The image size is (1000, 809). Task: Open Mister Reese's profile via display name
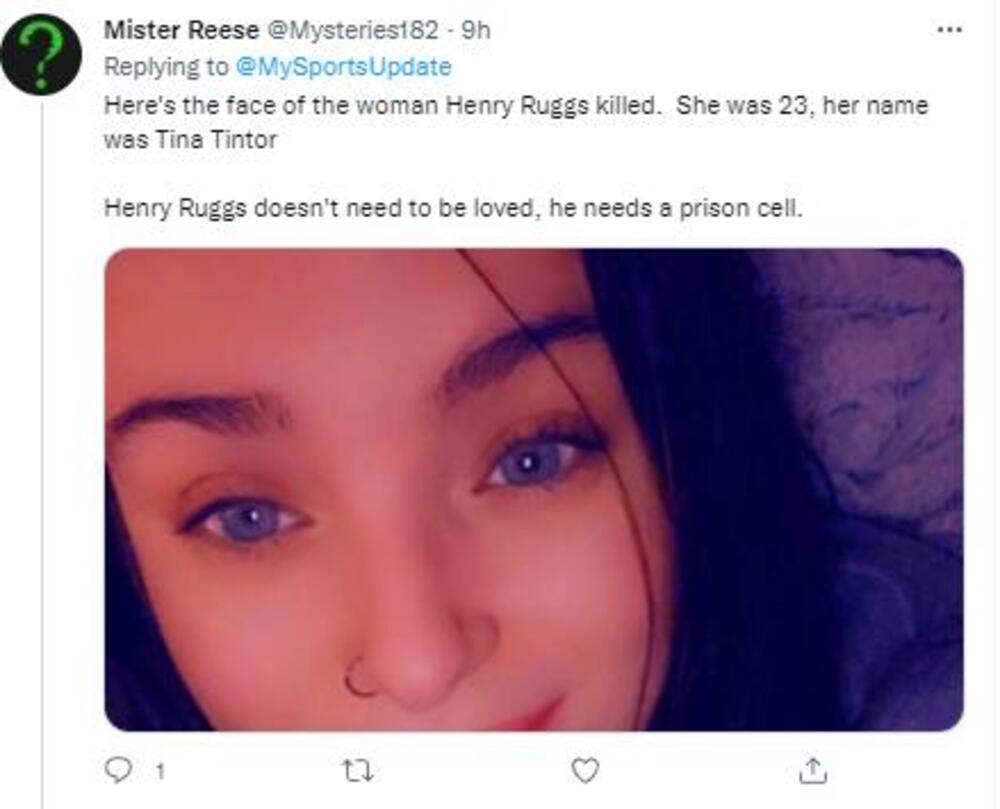coord(180,31)
